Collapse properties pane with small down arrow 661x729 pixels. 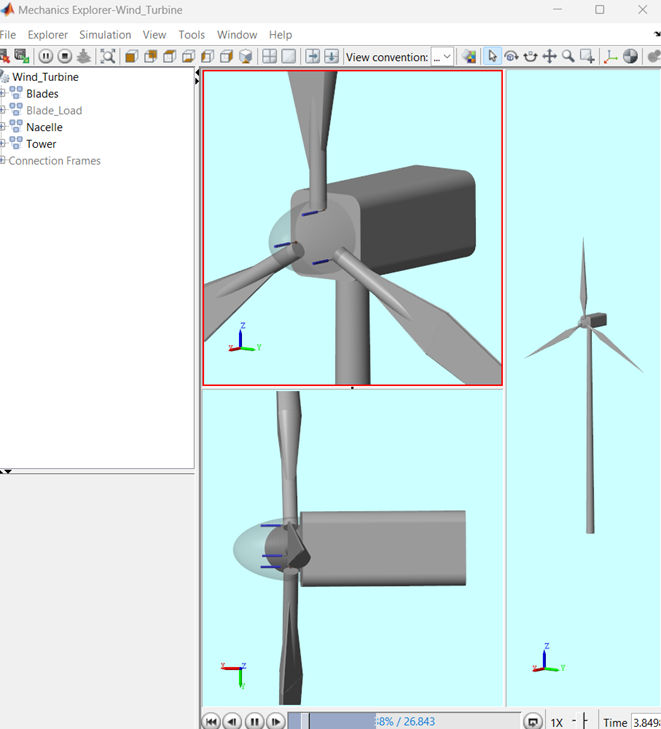coord(8,471)
